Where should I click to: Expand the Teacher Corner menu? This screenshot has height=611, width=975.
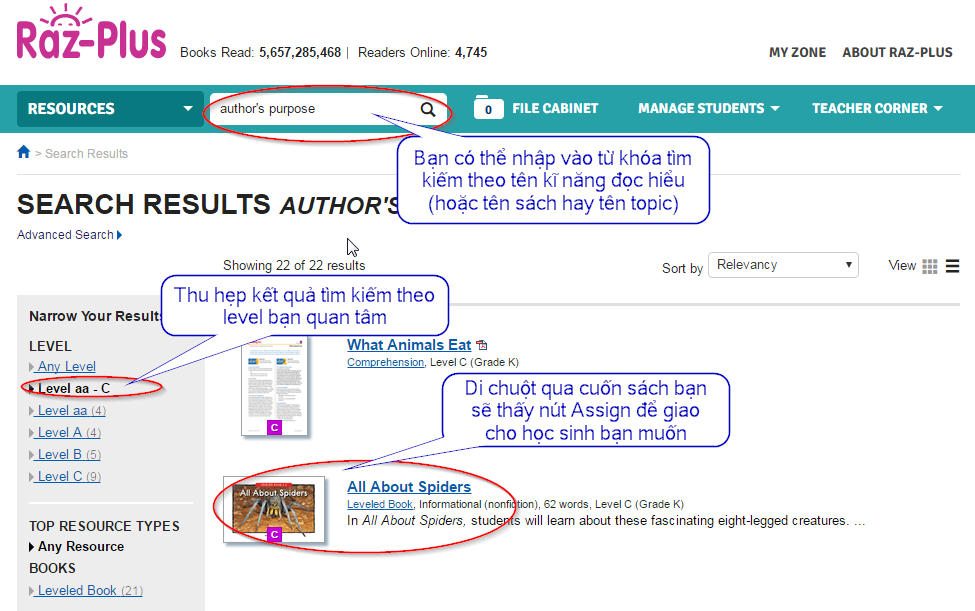pyautogui.click(x=876, y=109)
